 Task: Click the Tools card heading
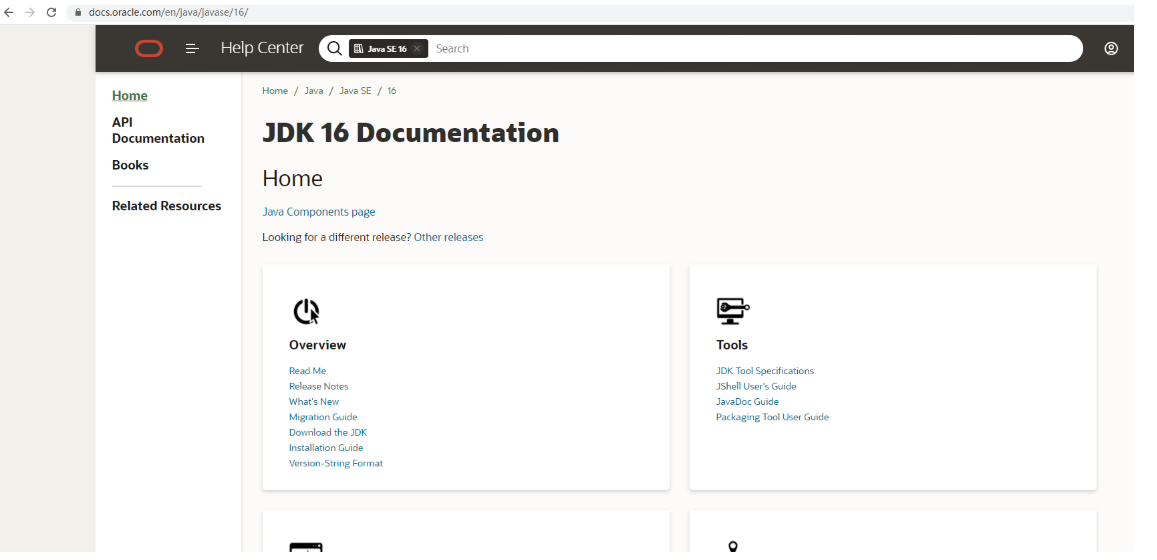coord(732,345)
